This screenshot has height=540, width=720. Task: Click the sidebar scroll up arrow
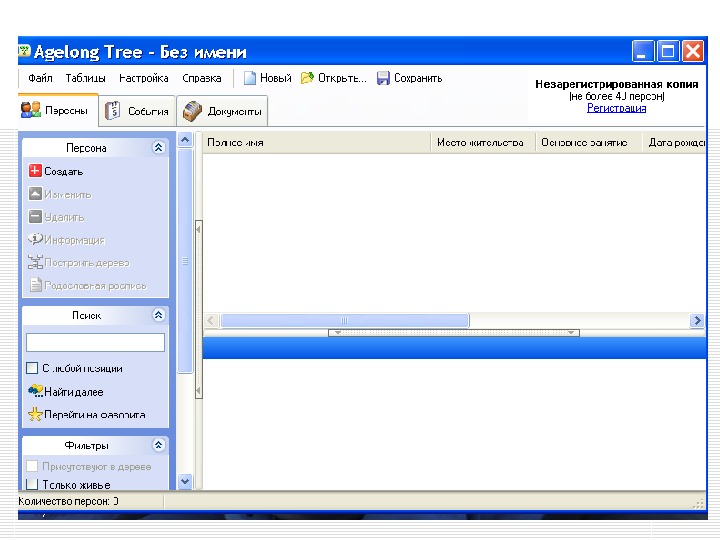click(x=185, y=139)
